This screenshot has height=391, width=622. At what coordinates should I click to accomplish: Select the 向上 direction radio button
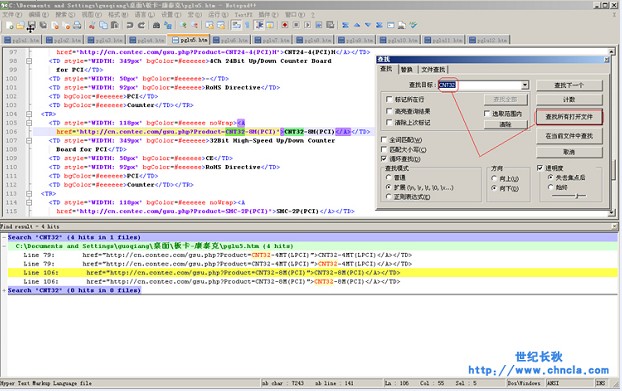coord(494,178)
